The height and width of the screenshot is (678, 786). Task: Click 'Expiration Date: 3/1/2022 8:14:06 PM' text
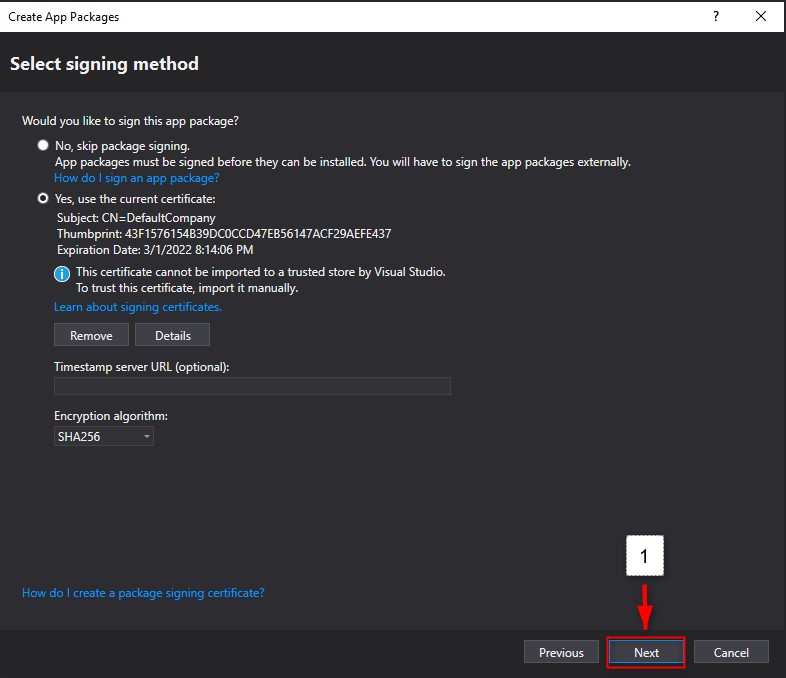pyautogui.click(x=155, y=250)
